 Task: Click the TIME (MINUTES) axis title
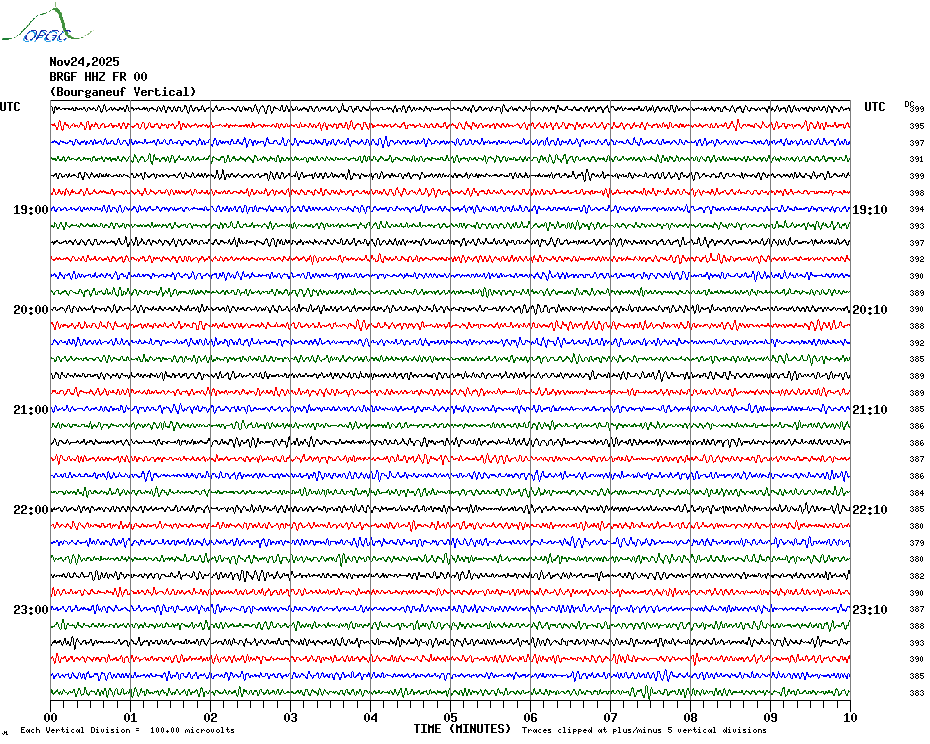(462, 729)
